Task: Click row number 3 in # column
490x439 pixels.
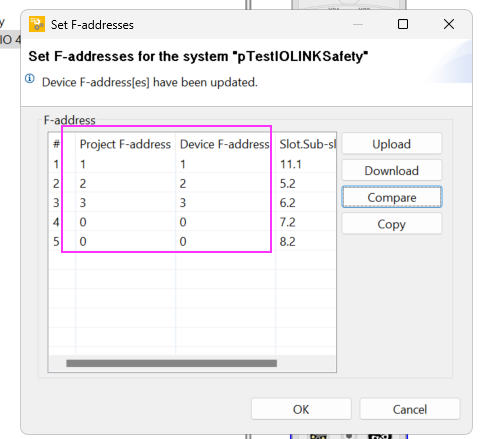Action: 56,203
